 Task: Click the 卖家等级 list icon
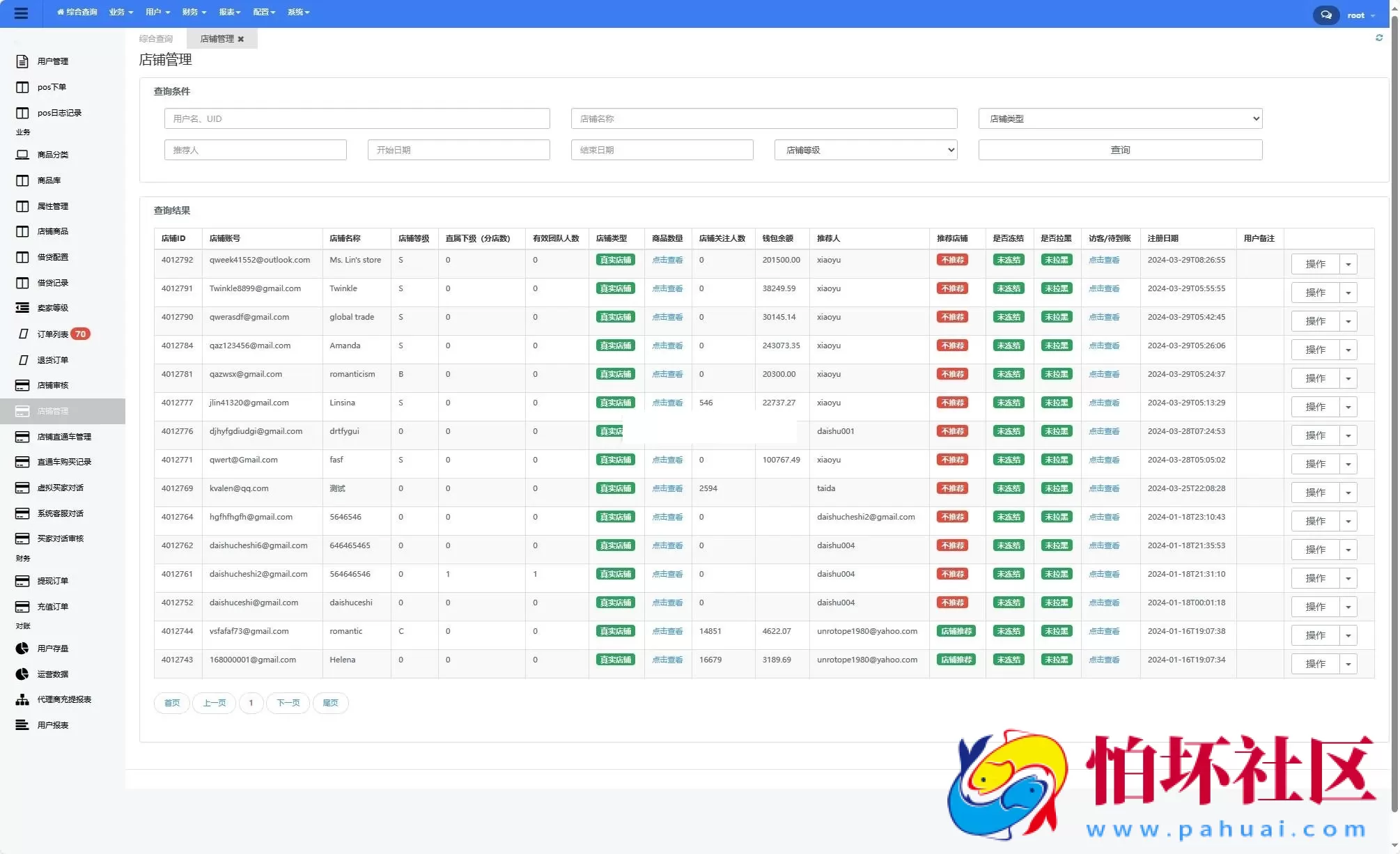pyautogui.click(x=22, y=308)
